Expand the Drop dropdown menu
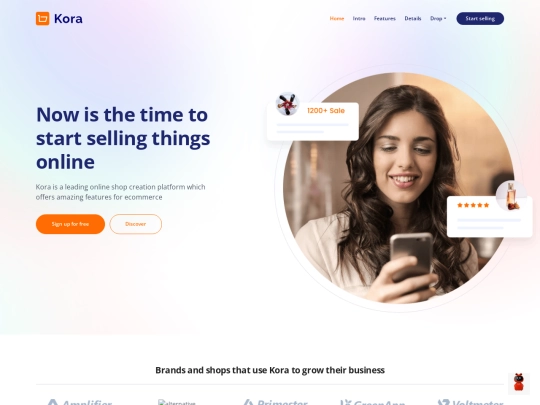540x405 pixels. pos(438,19)
